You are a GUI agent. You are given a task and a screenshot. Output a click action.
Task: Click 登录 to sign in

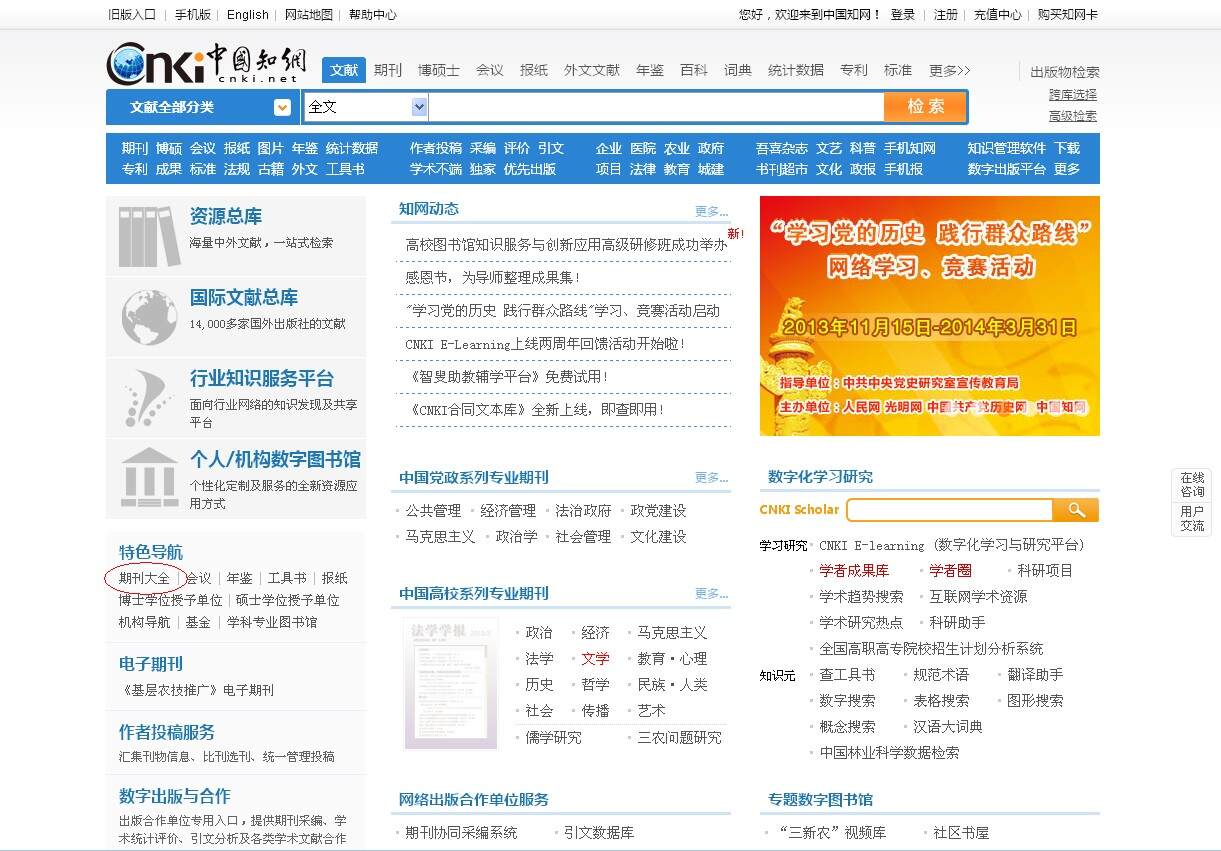(x=903, y=14)
